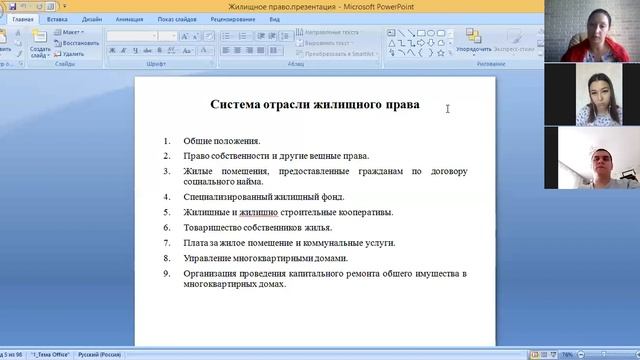Click Преобразовать в SmartArt button

point(337,54)
